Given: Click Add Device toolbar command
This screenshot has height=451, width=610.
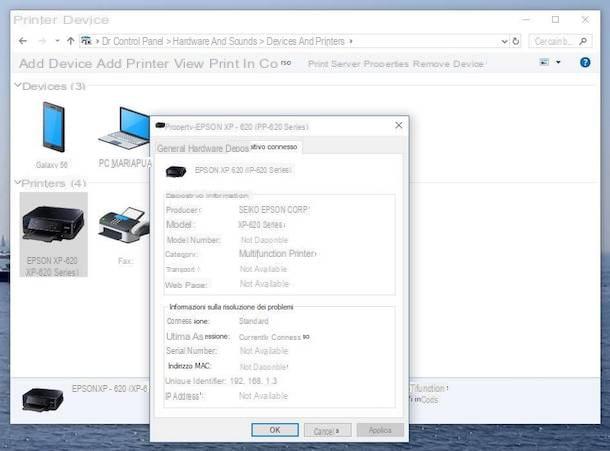Looking at the screenshot, I should tap(56, 63).
